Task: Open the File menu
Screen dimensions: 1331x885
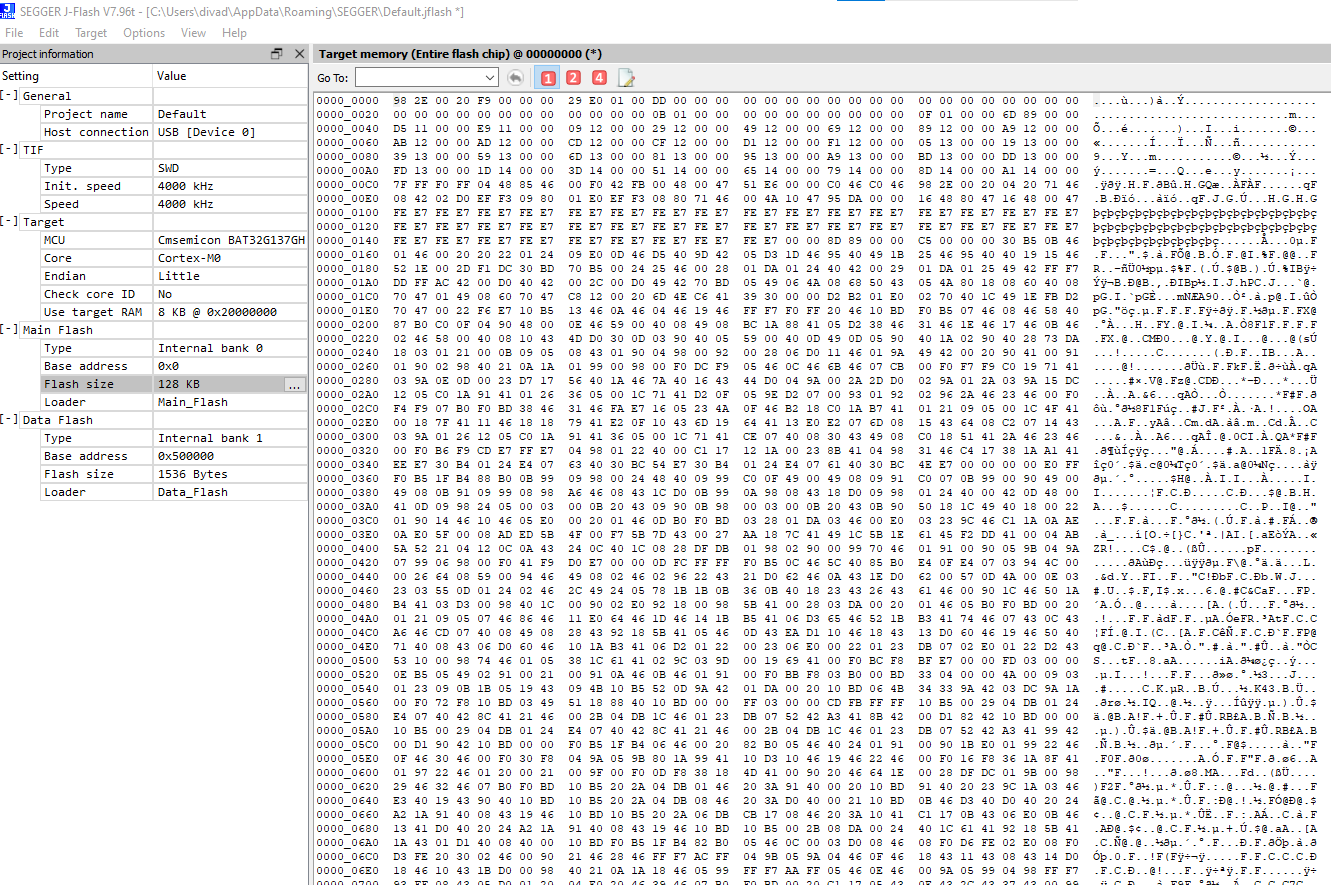Action: pos(14,33)
